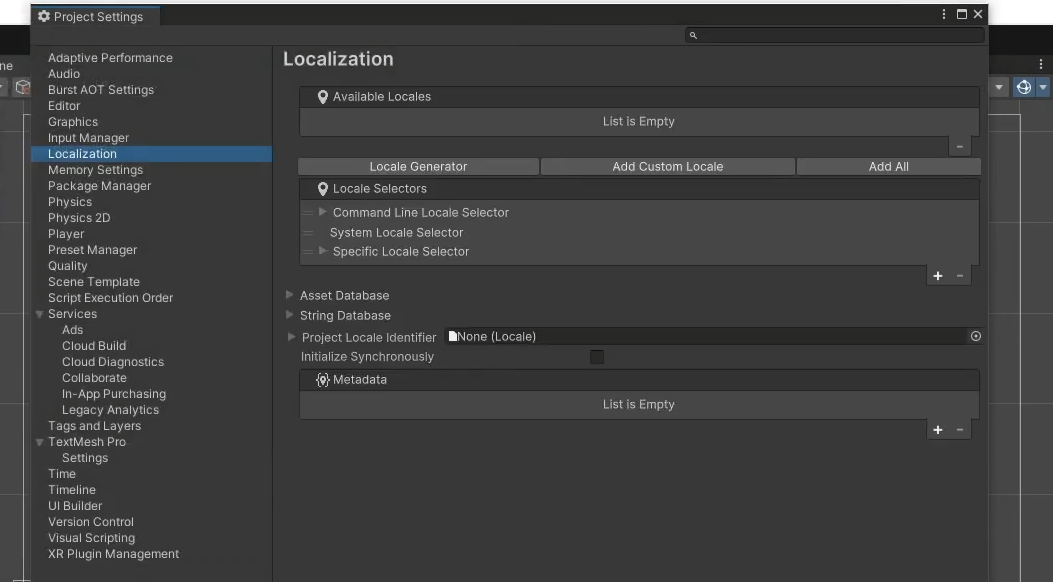
Task: Click the Add All button
Action: click(x=889, y=166)
